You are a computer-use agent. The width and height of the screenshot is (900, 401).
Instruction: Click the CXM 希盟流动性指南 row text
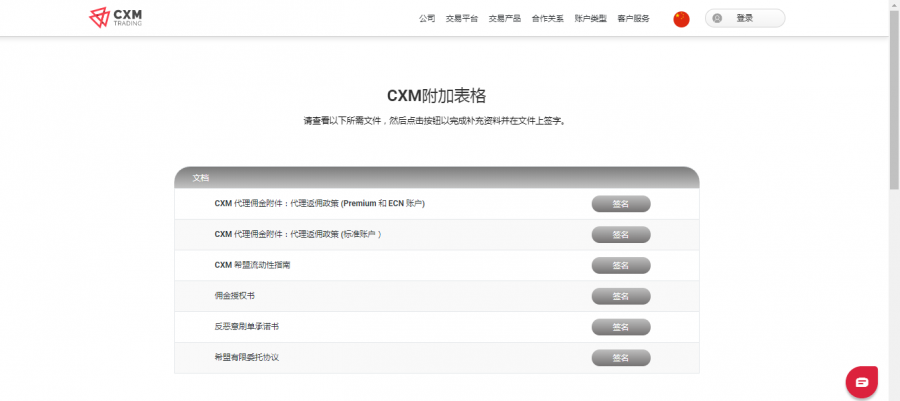(x=252, y=266)
